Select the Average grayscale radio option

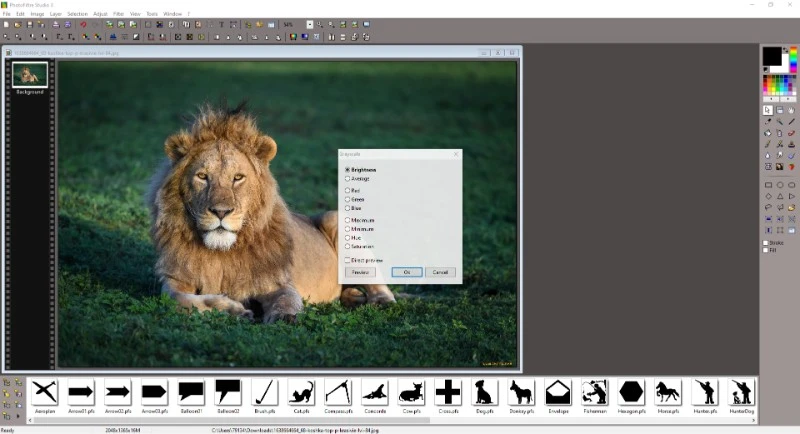[x=347, y=179]
